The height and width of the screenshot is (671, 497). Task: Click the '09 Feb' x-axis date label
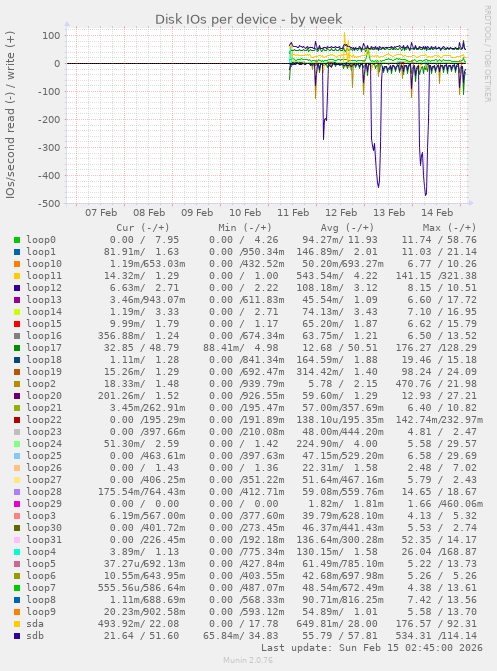pyautogui.click(x=197, y=213)
